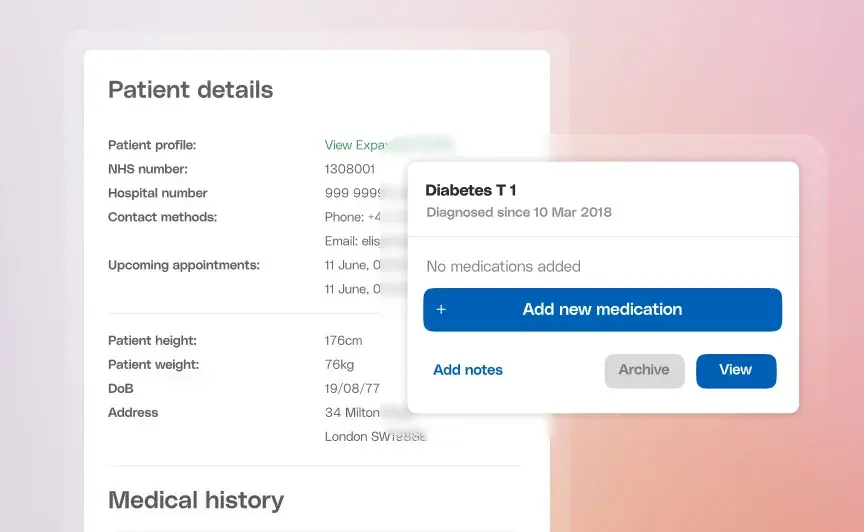Open the Add notes link
The width and height of the screenshot is (864, 532).
click(468, 370)
